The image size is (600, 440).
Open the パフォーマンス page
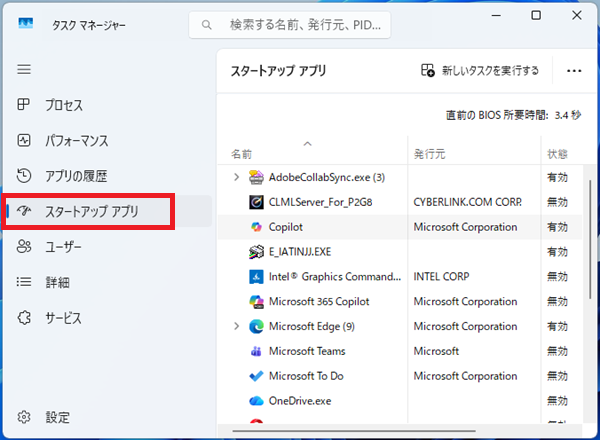click(x=76, y=141)
